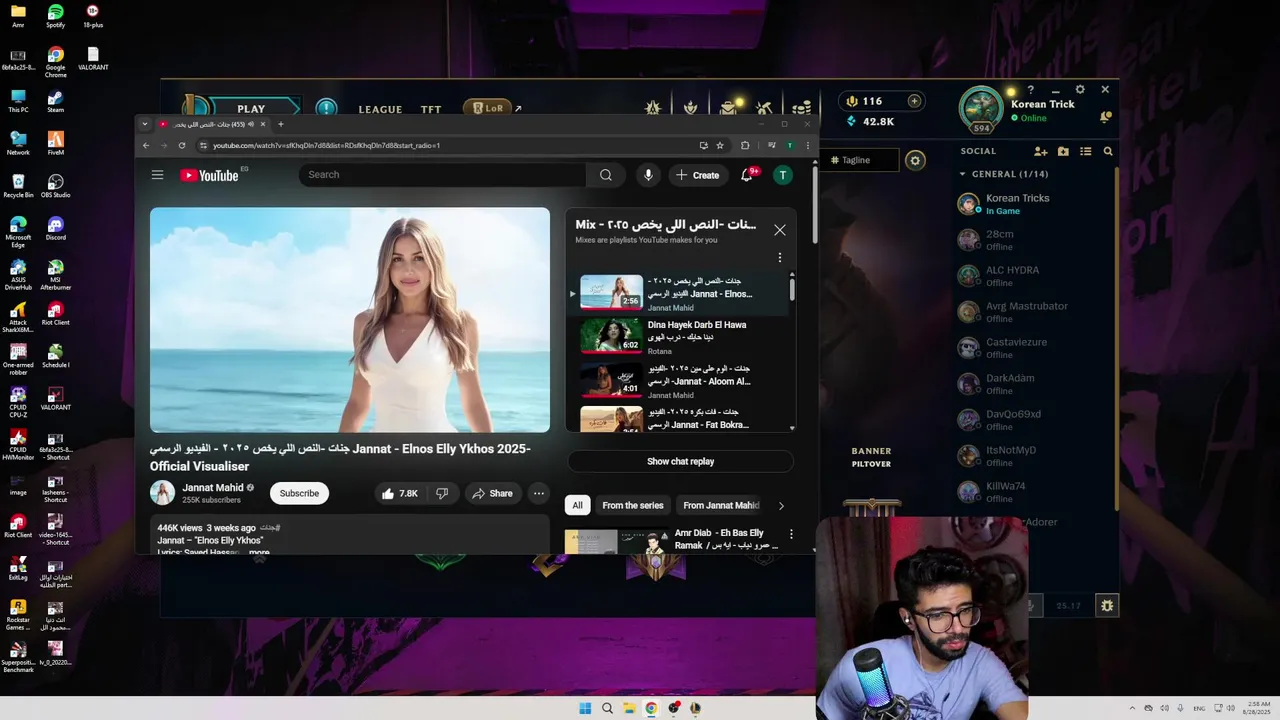Add a new folder in League social panel
The width and height of the screenshot is (1280, 720).
pyautogui.click(x=1063, y=151)
